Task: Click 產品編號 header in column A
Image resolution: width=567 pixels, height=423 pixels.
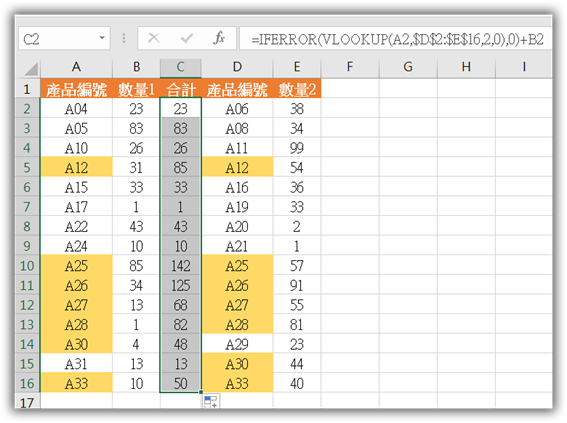Action: click(76, 89)
